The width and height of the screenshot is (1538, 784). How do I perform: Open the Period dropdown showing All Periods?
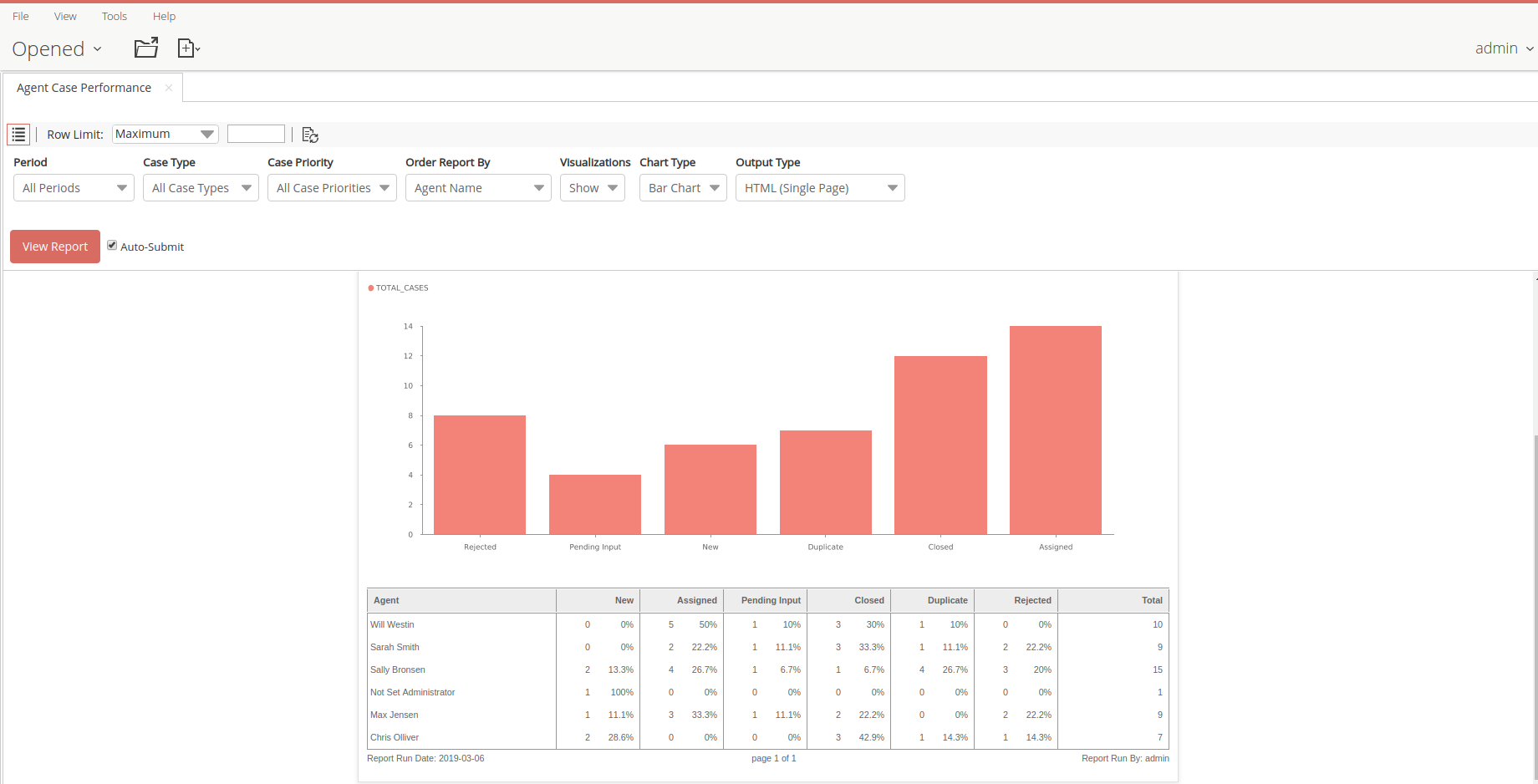point(73,187)
